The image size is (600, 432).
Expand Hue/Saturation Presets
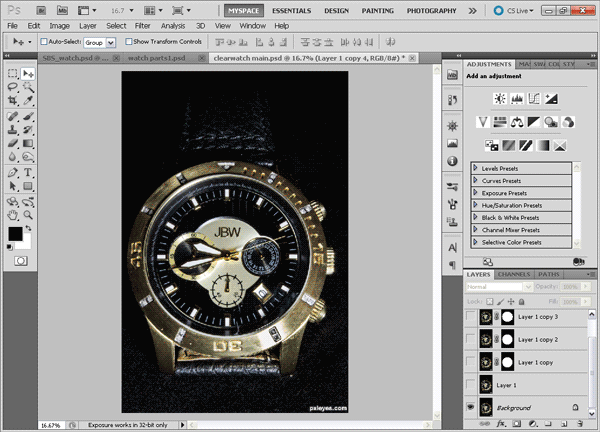pos(475,205)
